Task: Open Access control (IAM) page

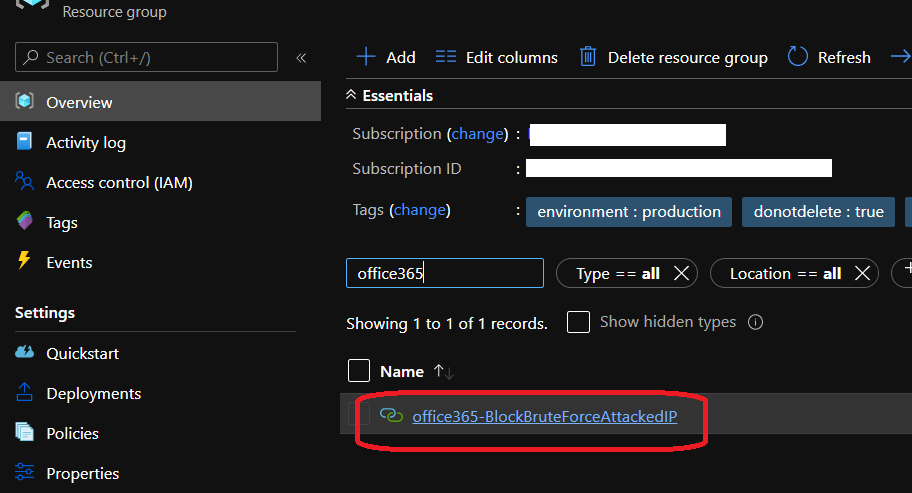Action: [x=119, y=183]
